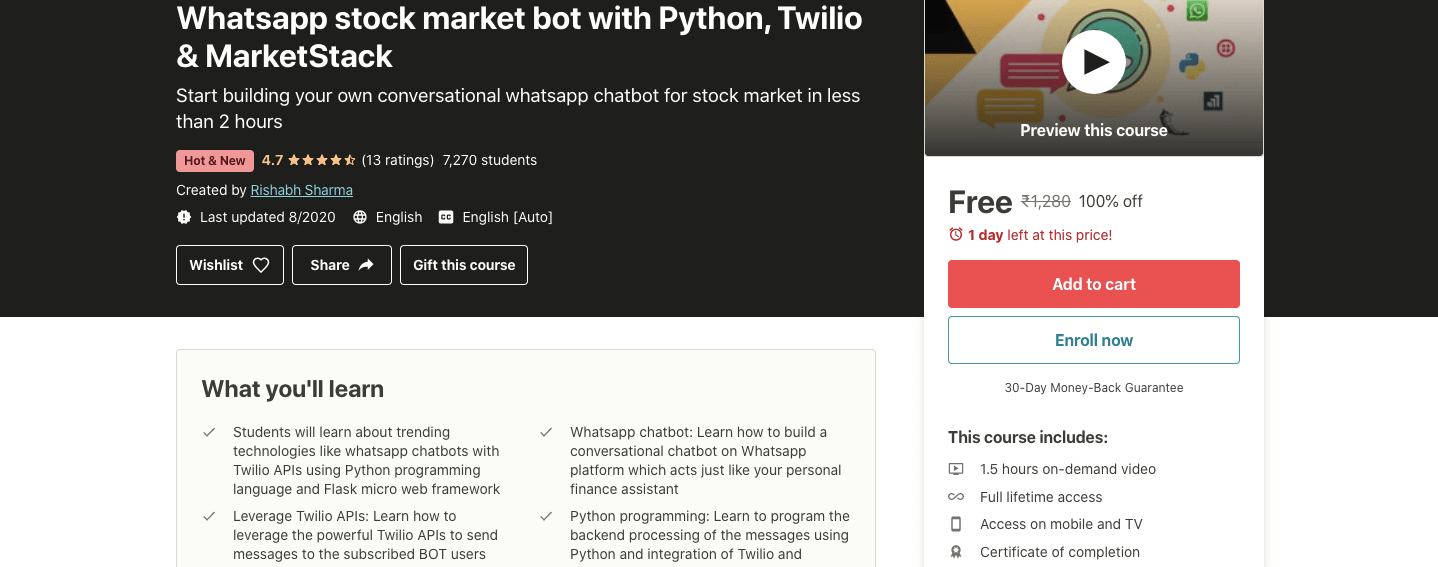Click Access on mobile and TV text
1438x567 pixels.
tap(1061, 524)
